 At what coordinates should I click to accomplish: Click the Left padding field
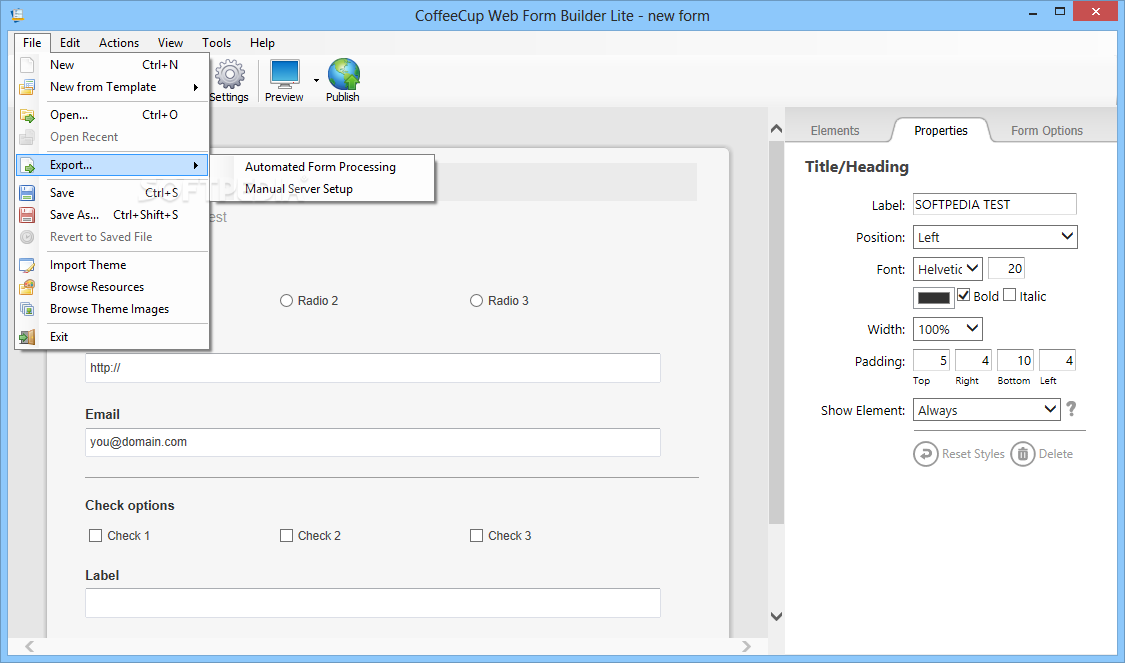(1058, 360)
